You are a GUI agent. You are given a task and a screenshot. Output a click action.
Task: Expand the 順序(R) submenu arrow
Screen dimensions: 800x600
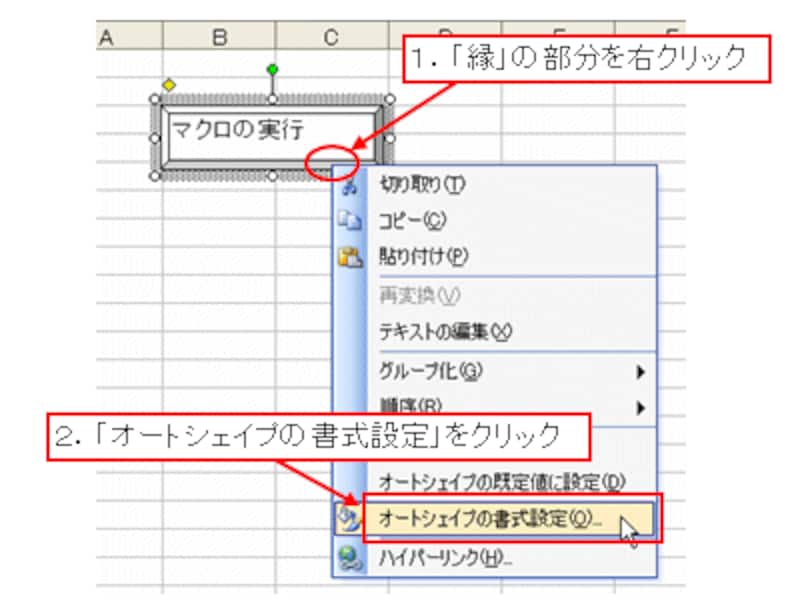click(x=640, y=408)
